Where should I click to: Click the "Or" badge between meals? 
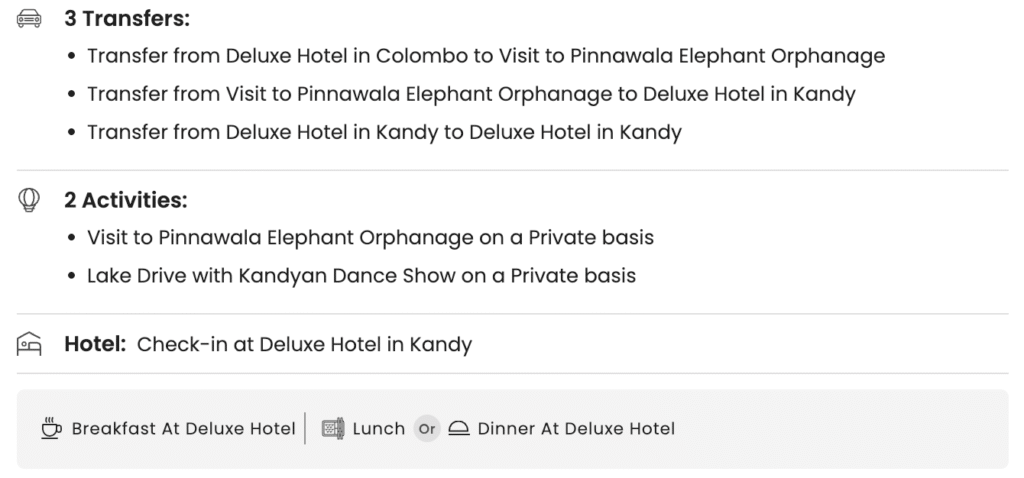point(427,429)
